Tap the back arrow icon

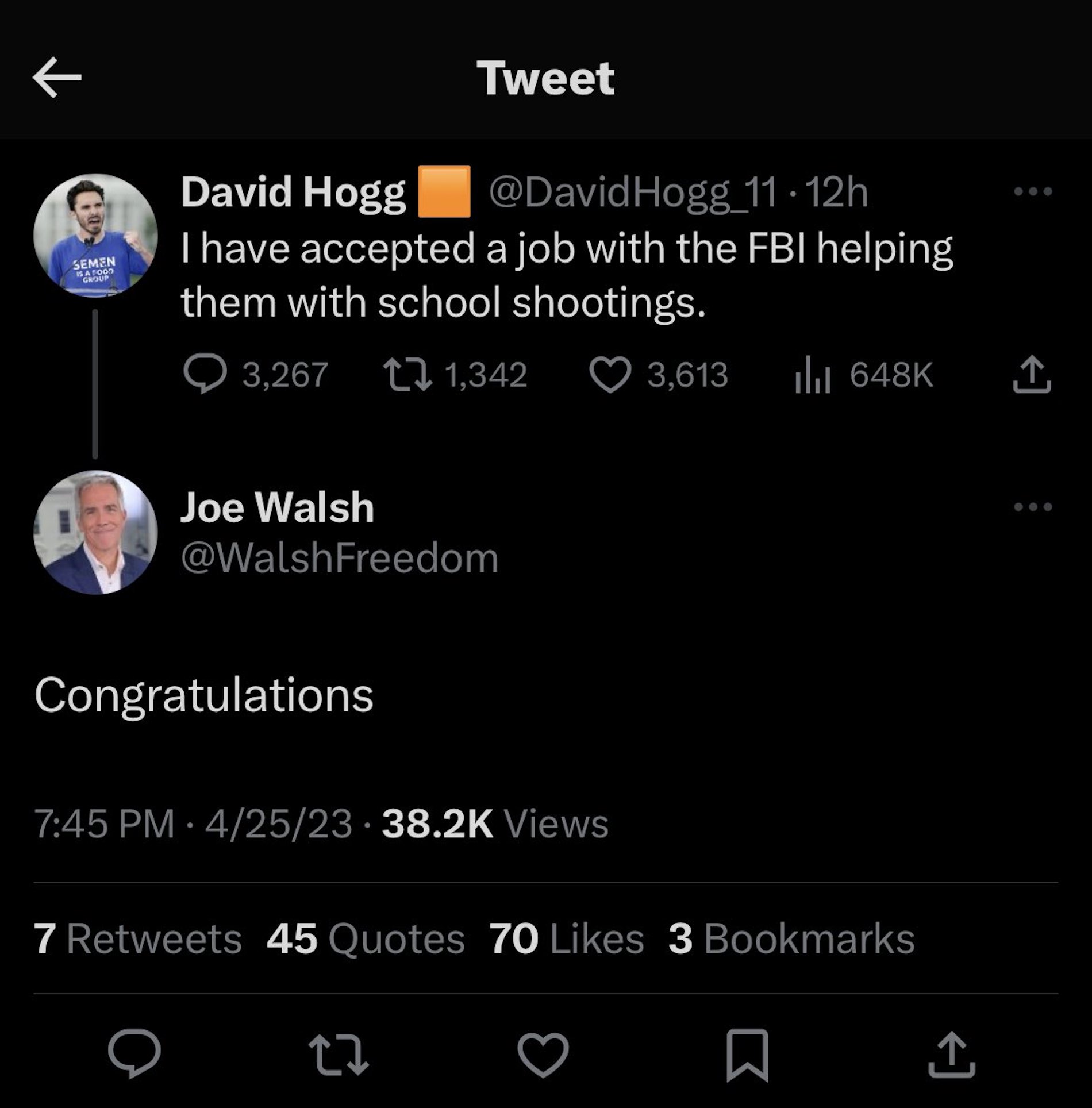click(57, 78)
